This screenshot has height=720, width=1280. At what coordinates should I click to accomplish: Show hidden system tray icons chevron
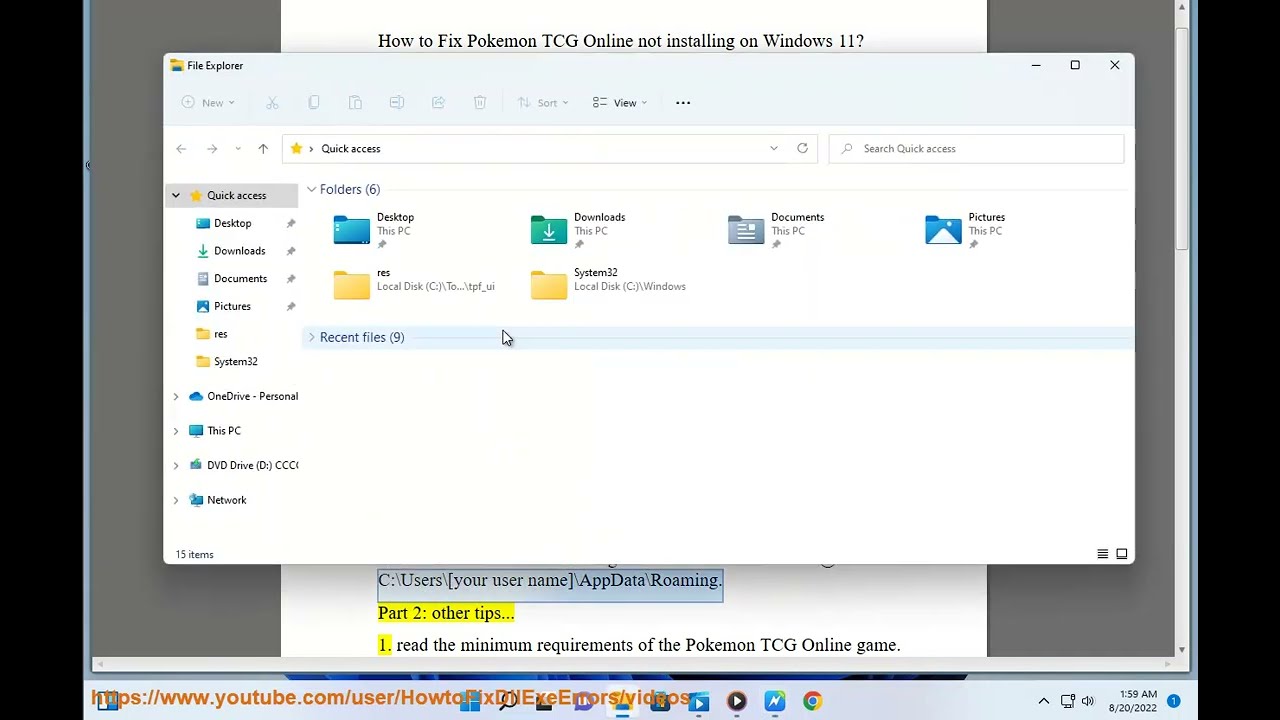click(1044, 701)
